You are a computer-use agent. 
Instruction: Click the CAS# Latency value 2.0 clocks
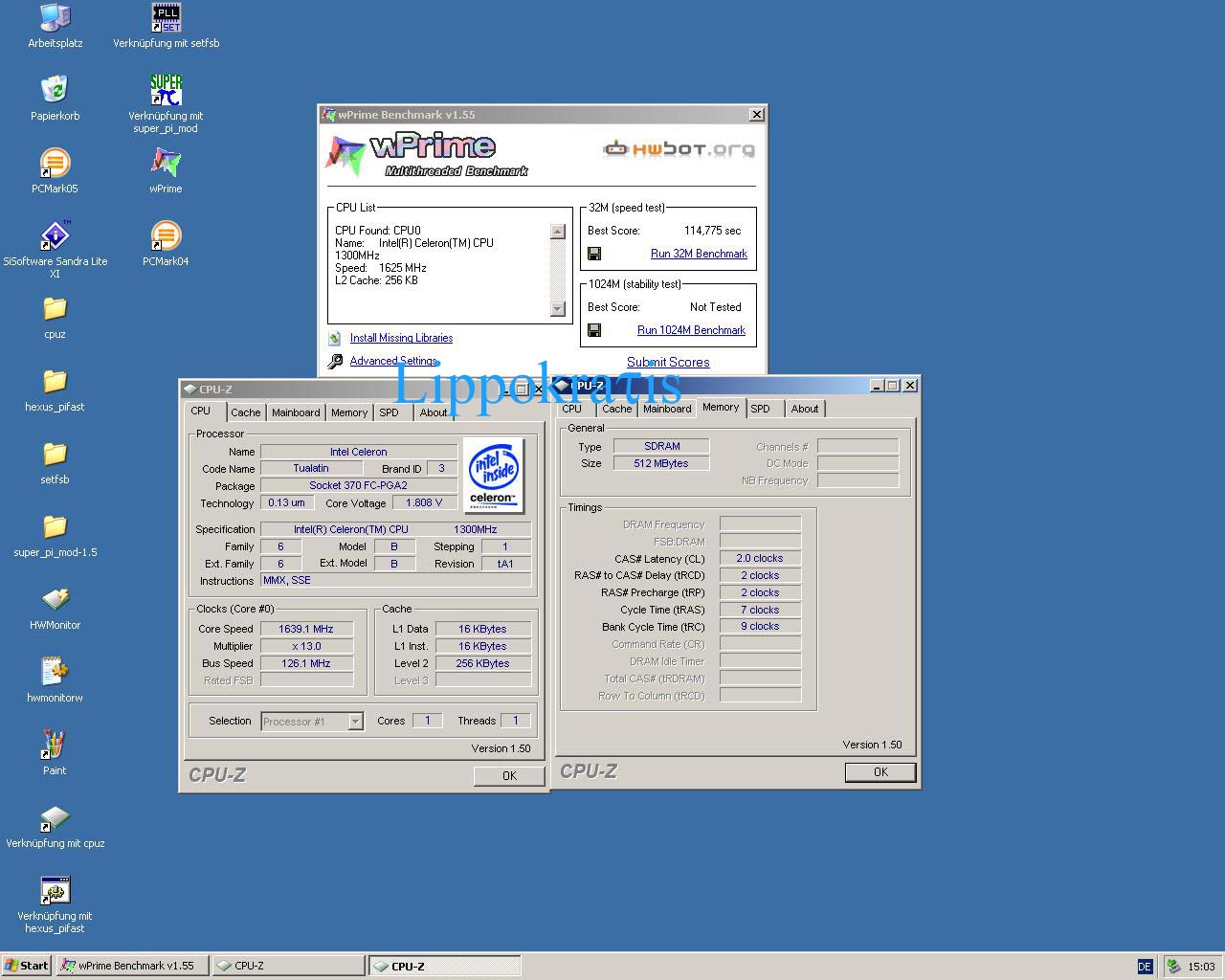(760, 558)
